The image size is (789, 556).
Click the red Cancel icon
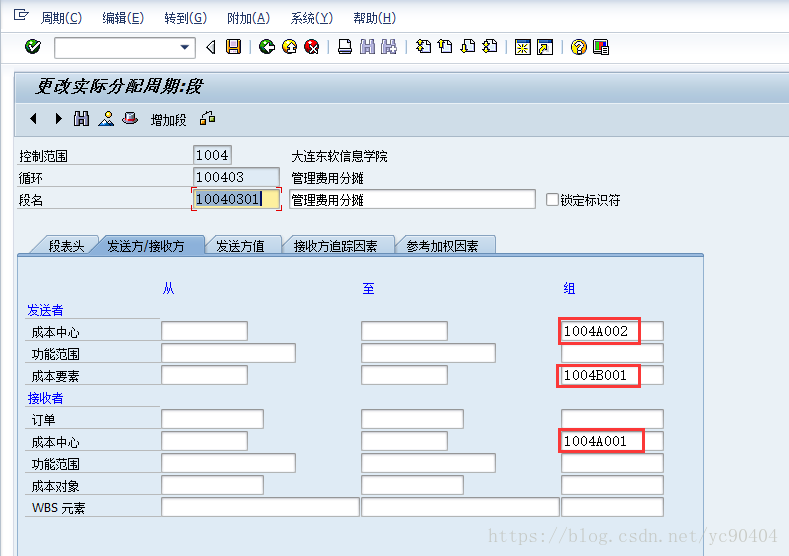pos(312,47)
